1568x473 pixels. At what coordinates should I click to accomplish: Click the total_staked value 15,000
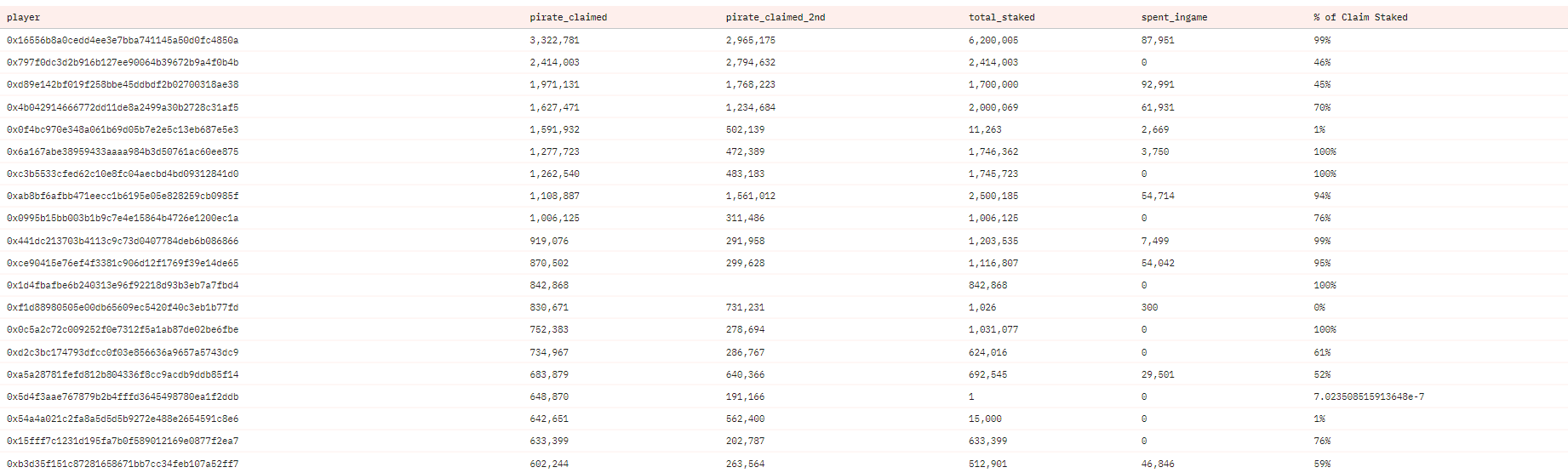(x=985, y=419)
